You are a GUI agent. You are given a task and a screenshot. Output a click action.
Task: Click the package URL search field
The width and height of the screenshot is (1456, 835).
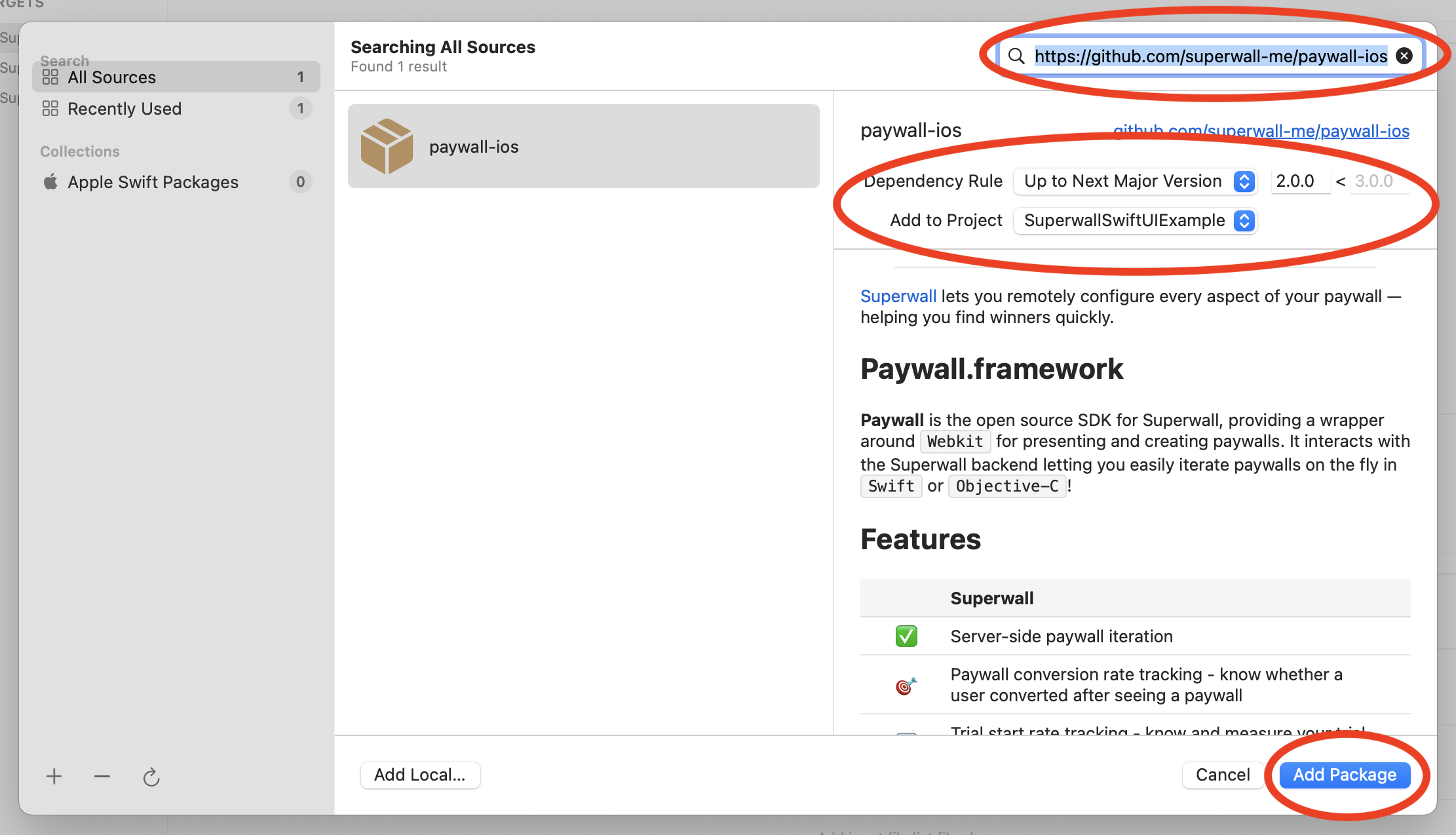click(x=1211, y=56)
